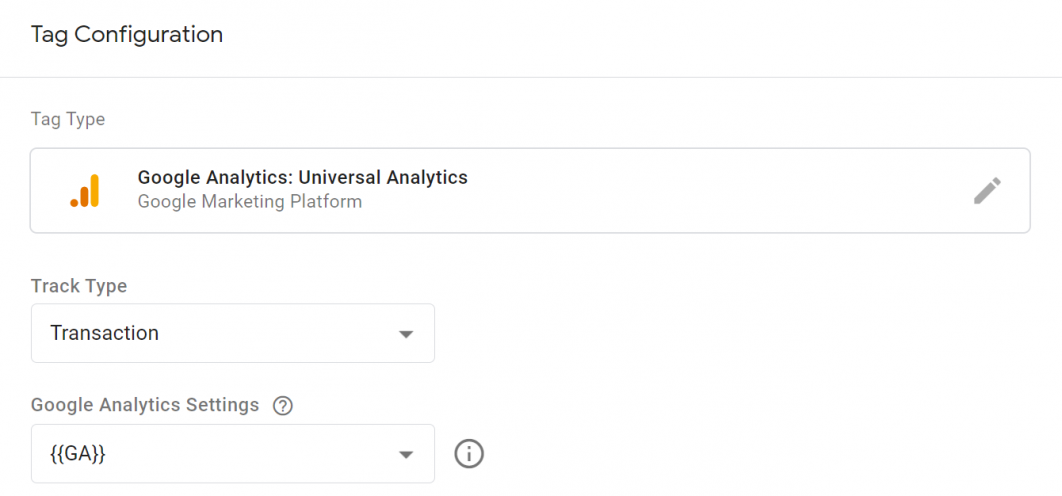
Task: Click the pencil edit icon for Tag Type
Action: click(x=987, y=191)
